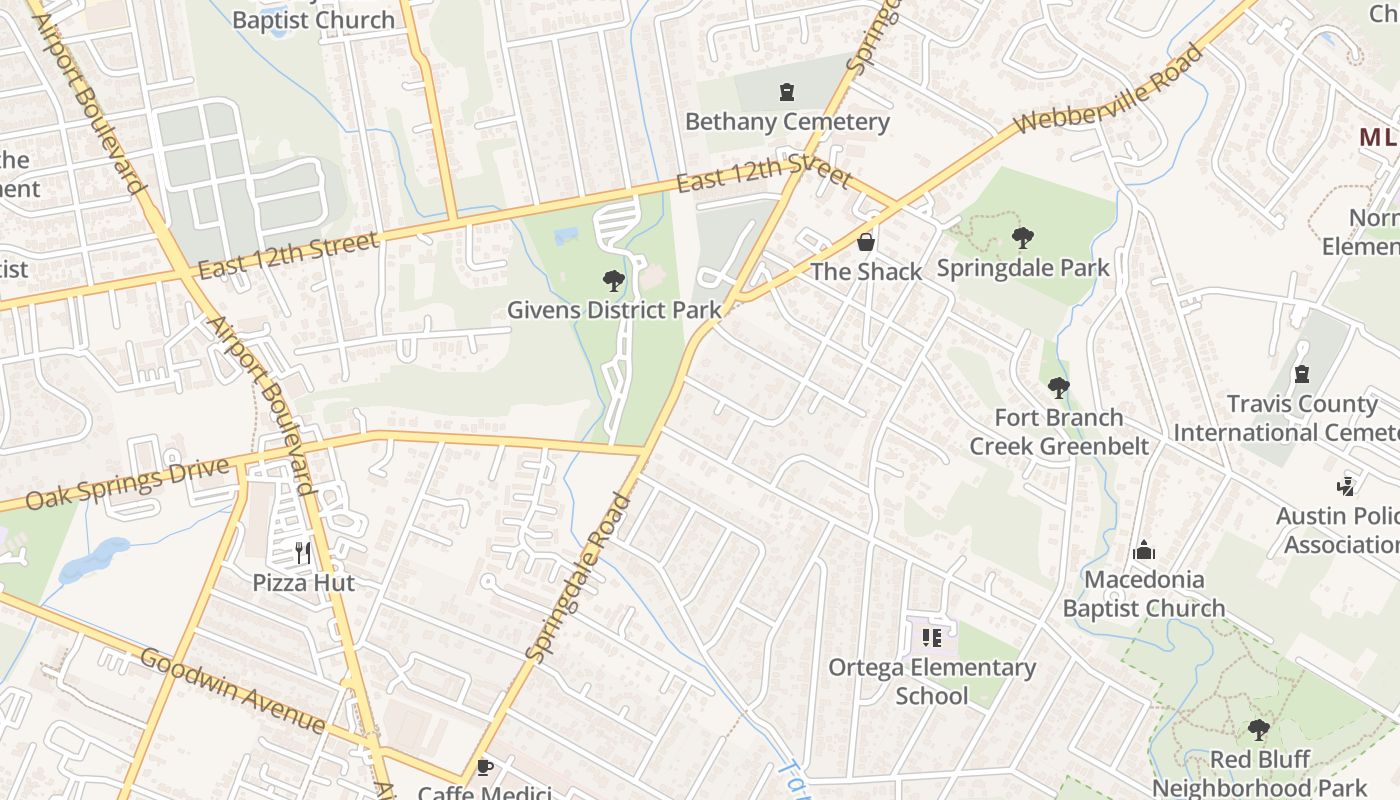Click the Pizza Hut text label

[x=303, y=582]
